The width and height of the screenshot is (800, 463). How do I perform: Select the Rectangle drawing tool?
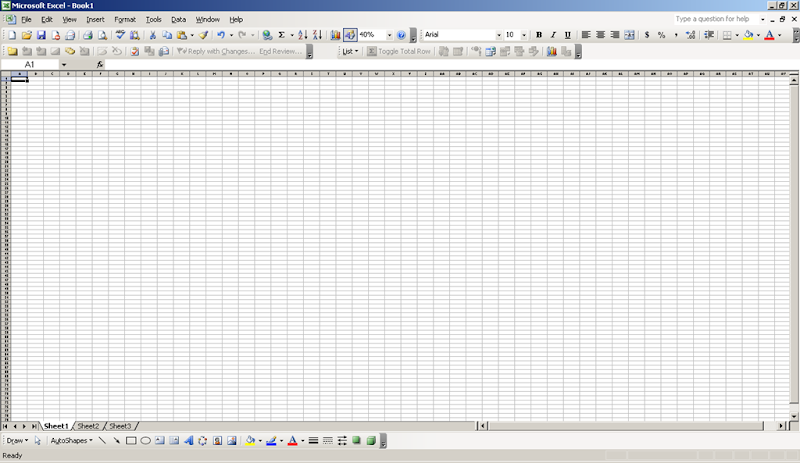(131, 440)
